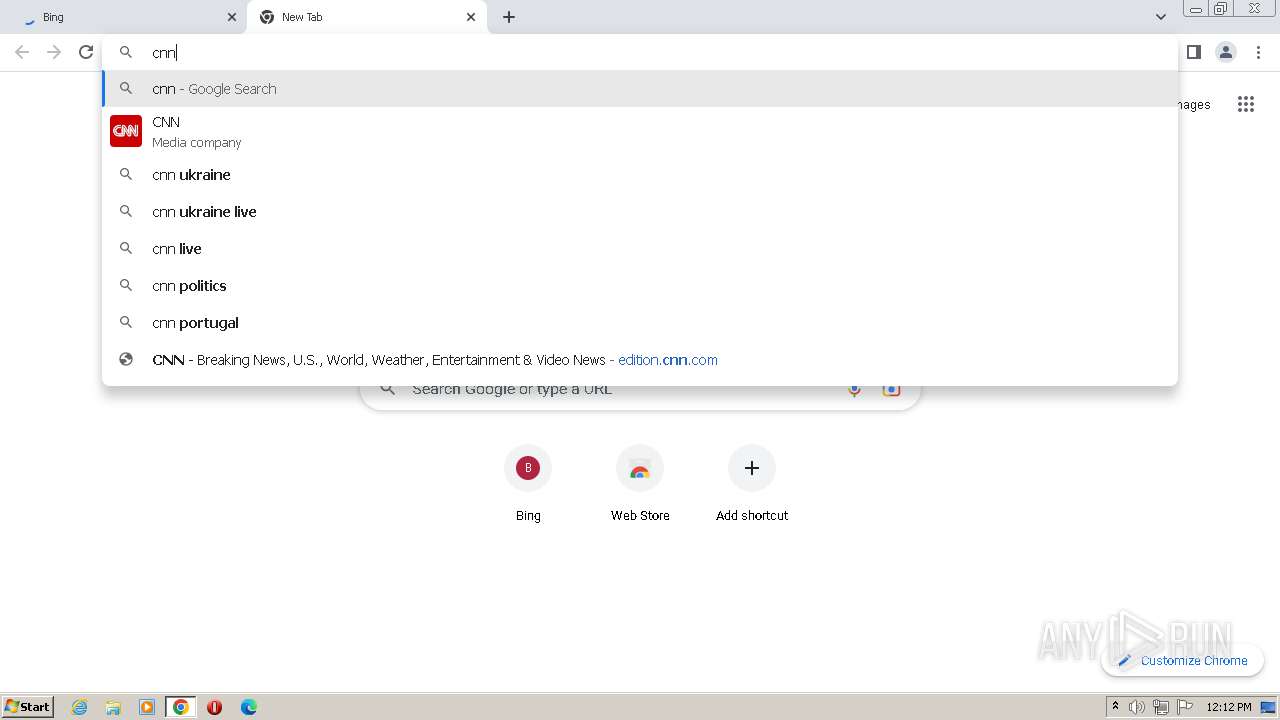Show hidden system tray icons arrow
Image resolution: width=1280 pixels, height=720 pixels.
(x=1115, y=707)
